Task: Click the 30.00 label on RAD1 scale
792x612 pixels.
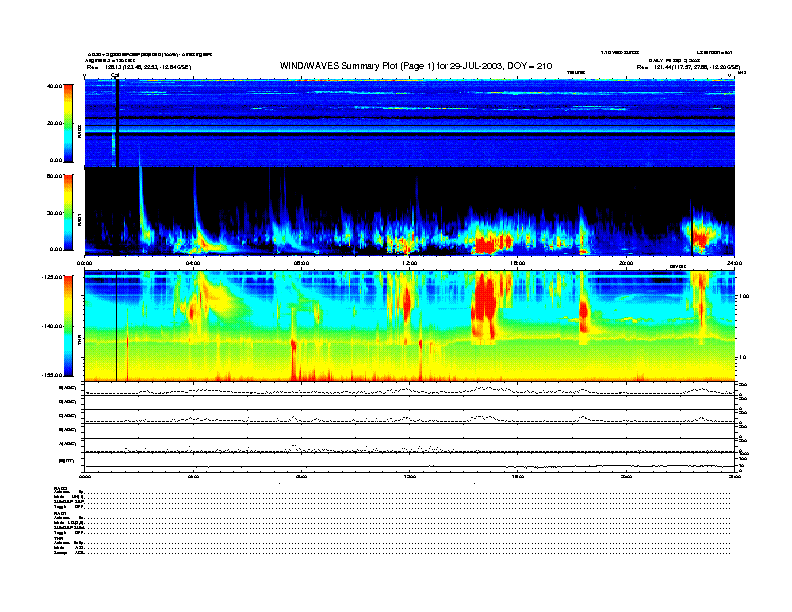Action: [x=54, y=213]
